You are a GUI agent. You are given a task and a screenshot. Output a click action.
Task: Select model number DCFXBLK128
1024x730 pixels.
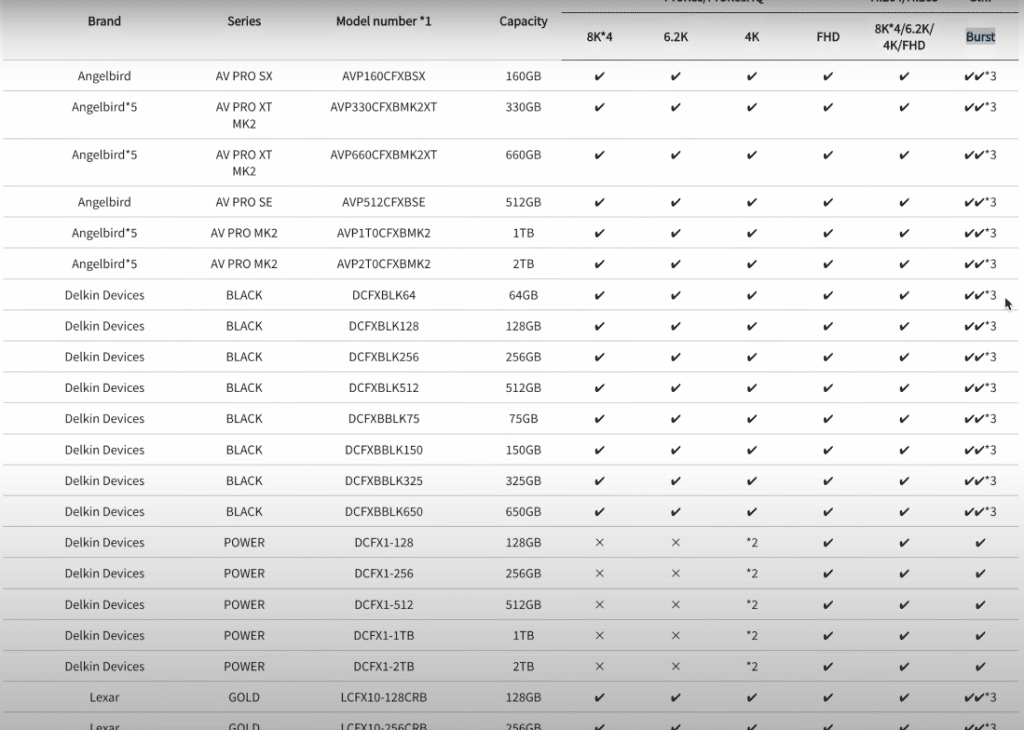(384, 326)
